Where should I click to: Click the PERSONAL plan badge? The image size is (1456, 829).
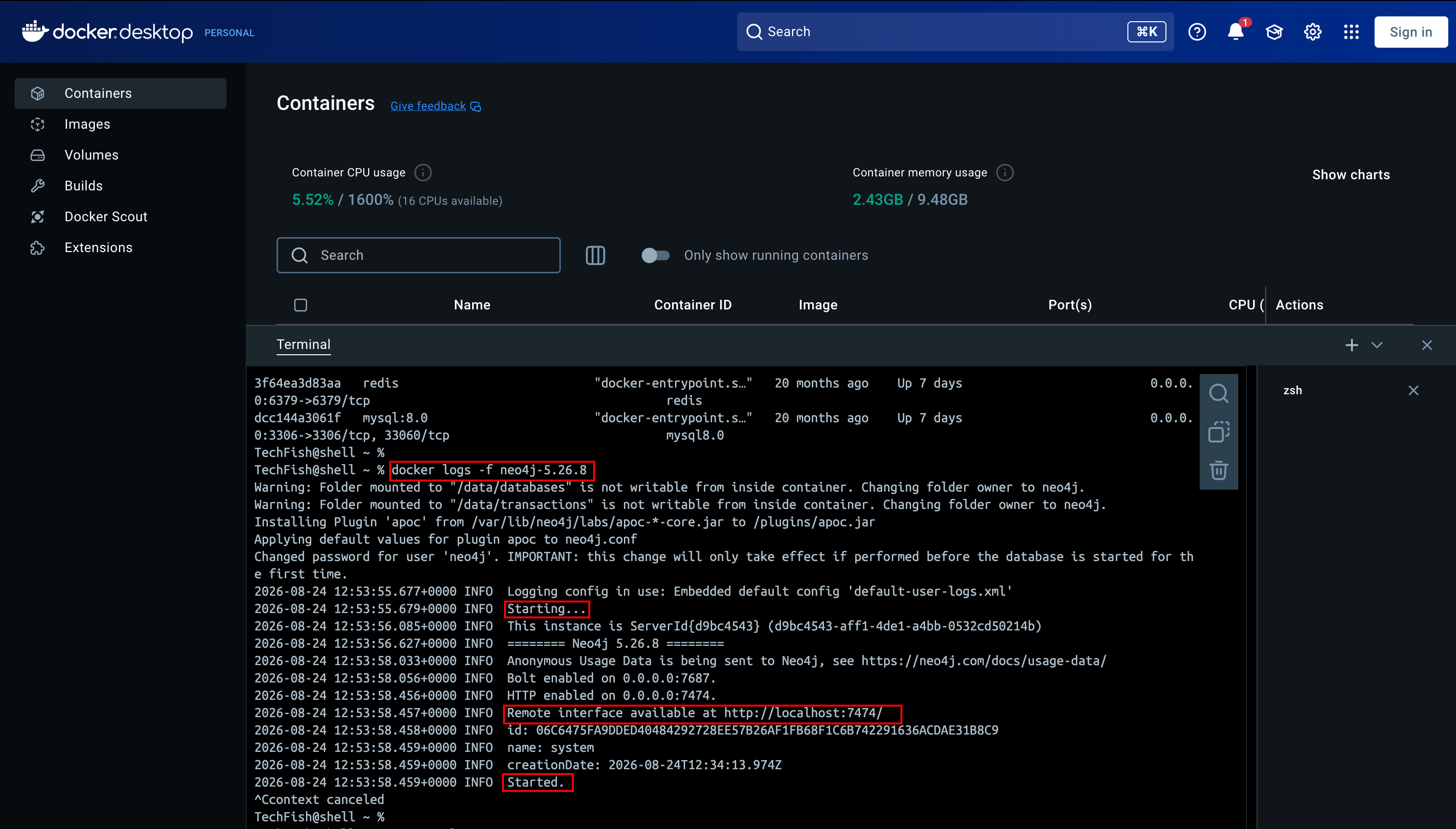click(x=229, y=33)
